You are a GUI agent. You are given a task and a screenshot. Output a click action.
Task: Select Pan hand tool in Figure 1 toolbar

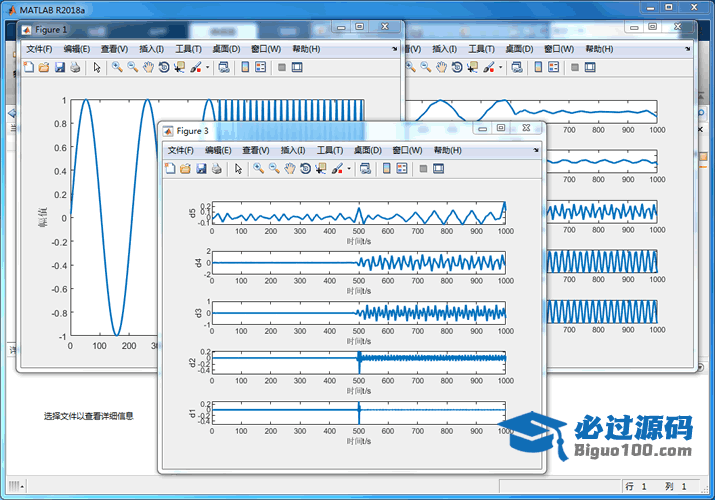point(148,67)
